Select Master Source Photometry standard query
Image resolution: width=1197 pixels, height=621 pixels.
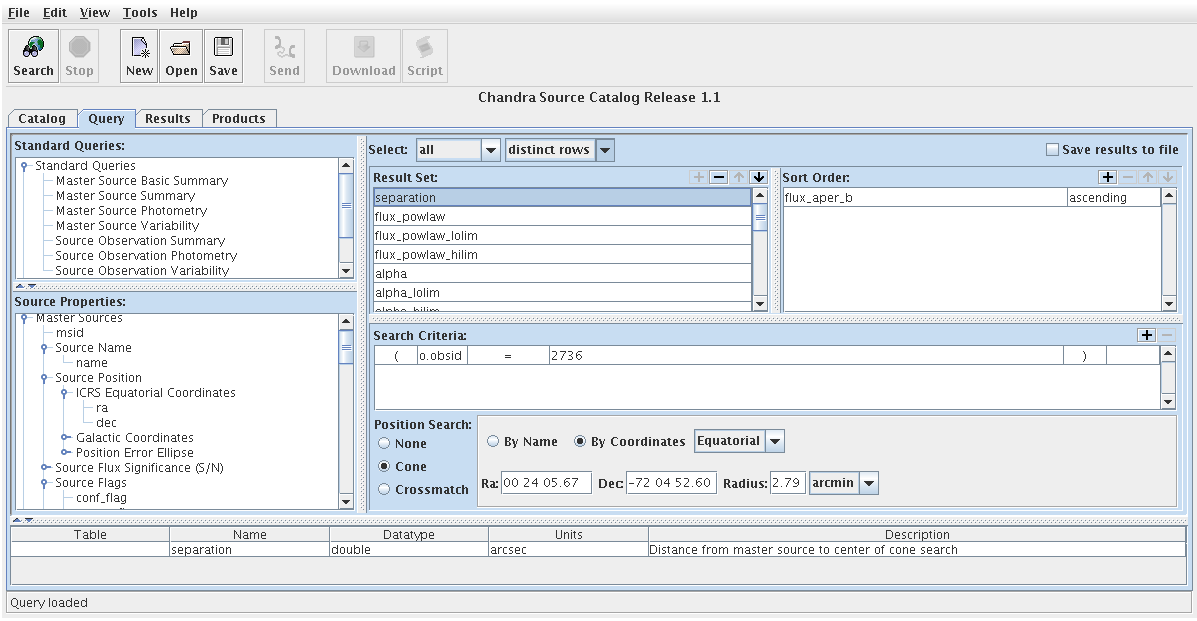point(131,211)
